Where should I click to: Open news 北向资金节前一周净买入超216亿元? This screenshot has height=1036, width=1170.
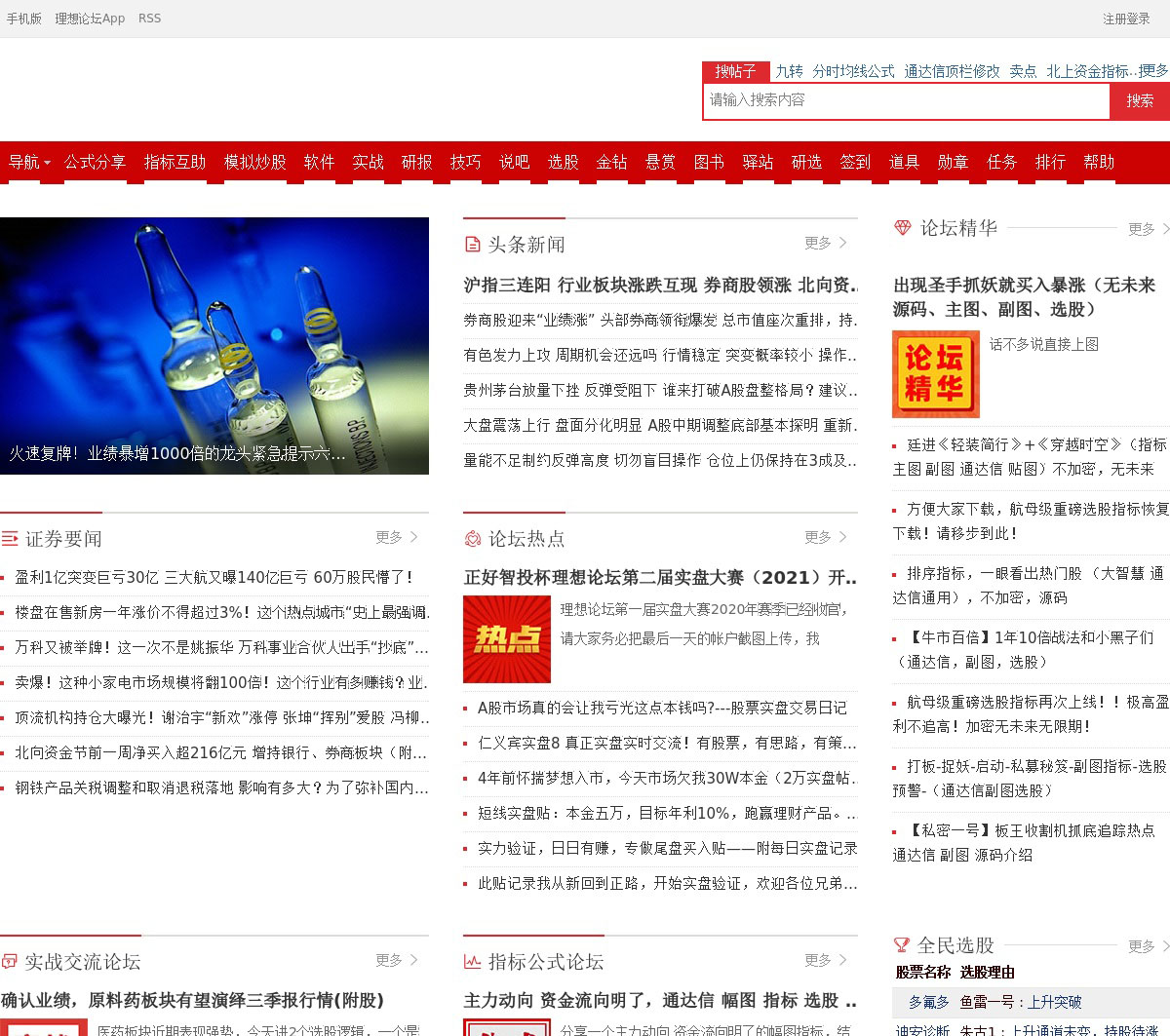click(221, 752)
